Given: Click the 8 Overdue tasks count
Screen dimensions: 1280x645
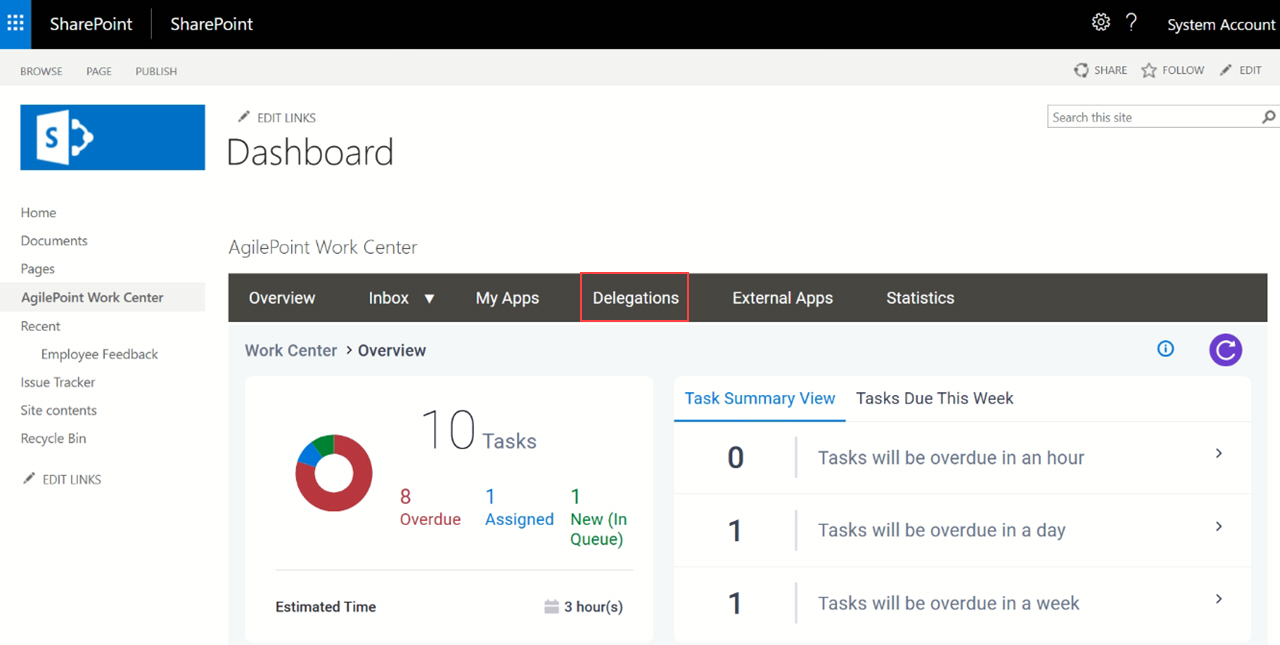Looking at the screenshot, I should pyautogui.click(x=430, y=507).
